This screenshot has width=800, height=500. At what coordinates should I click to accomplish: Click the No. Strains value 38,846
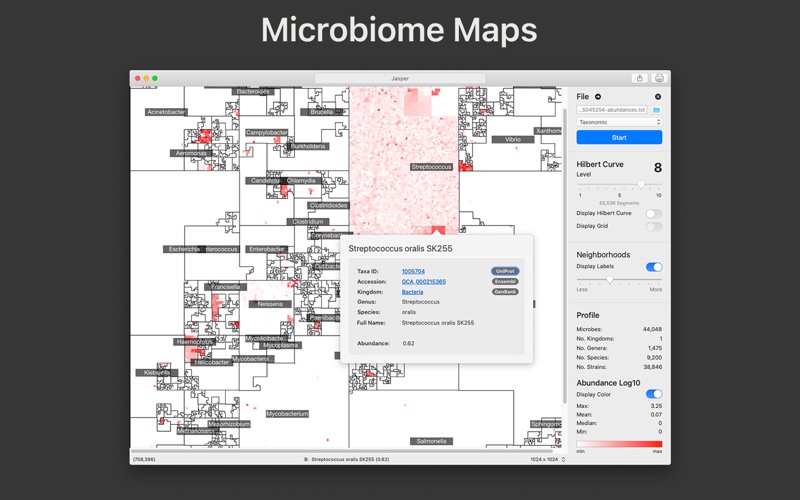pos(653,367)
